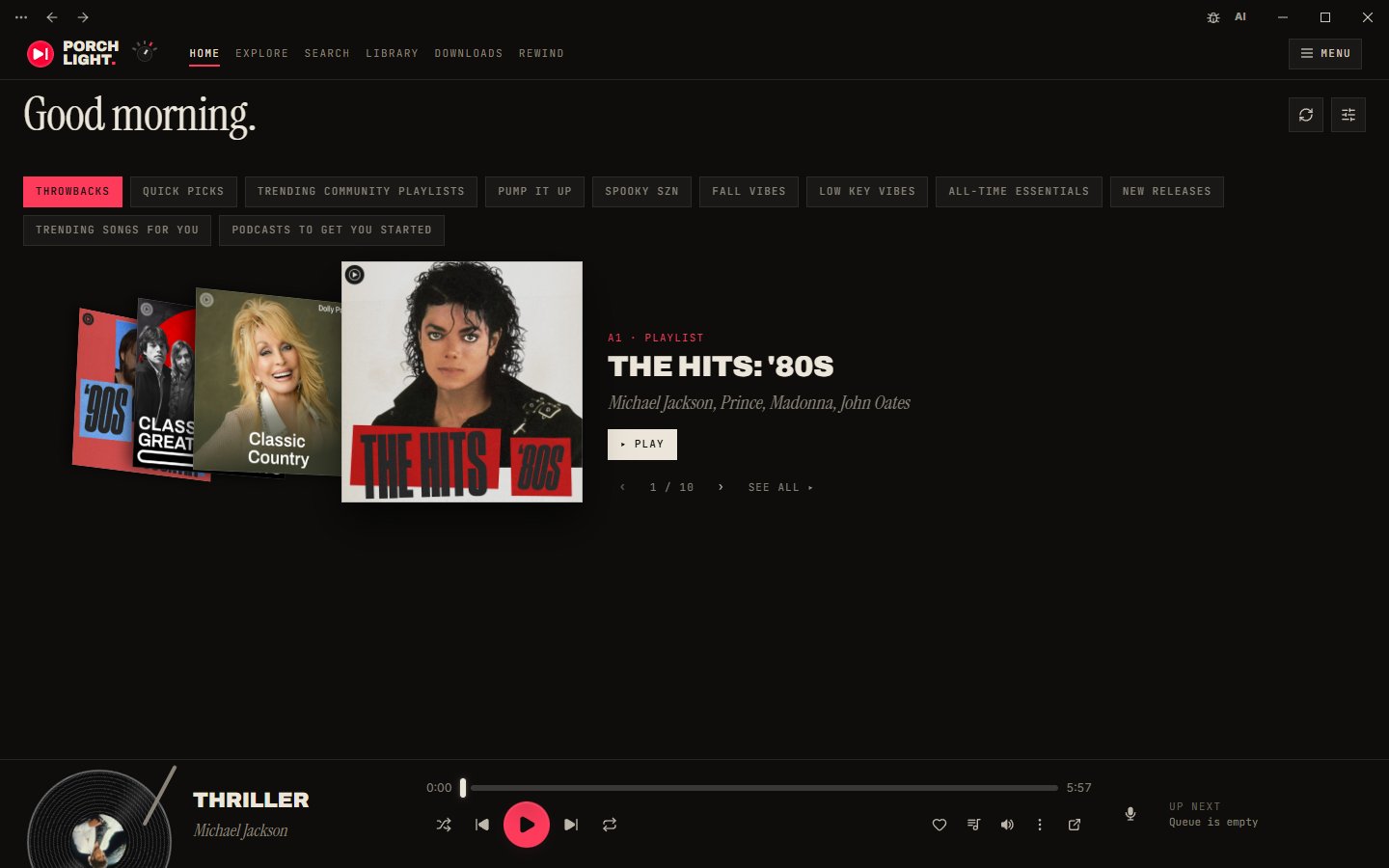The width and height of the screenshot is (1389, 868).
Task: Open the queue list icon
Action: pyautogui.click(x=974, y=825)
